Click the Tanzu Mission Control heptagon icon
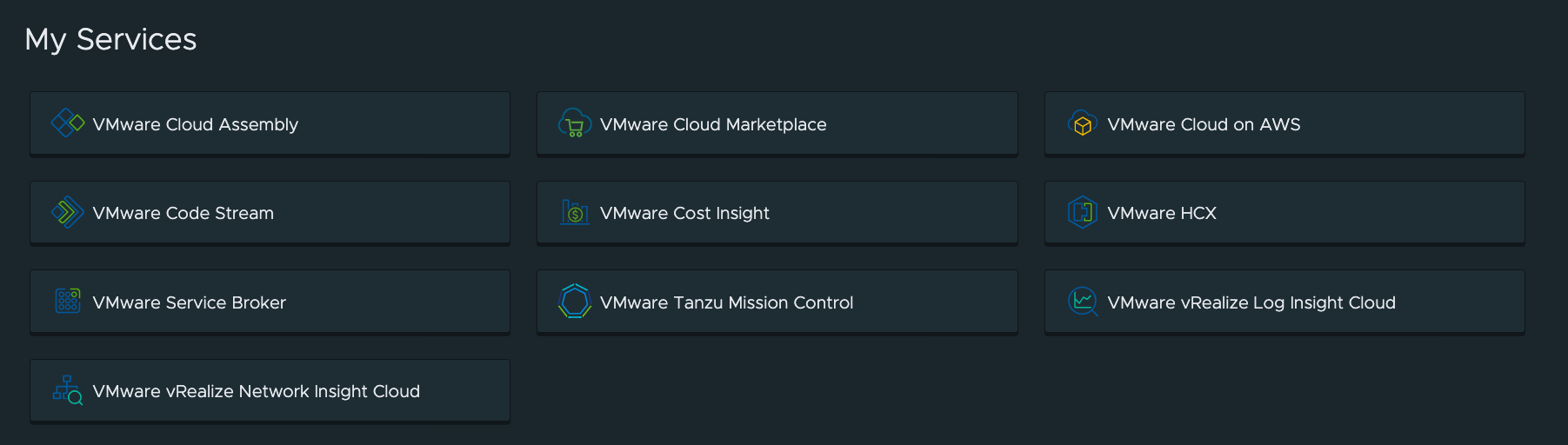 (x=575, y=302)
